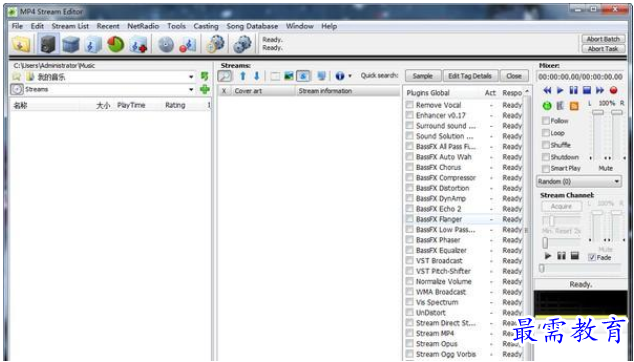Click the gear with clock toolbar icon
Viewport: 634px width, 362px height.
[215, 44]
